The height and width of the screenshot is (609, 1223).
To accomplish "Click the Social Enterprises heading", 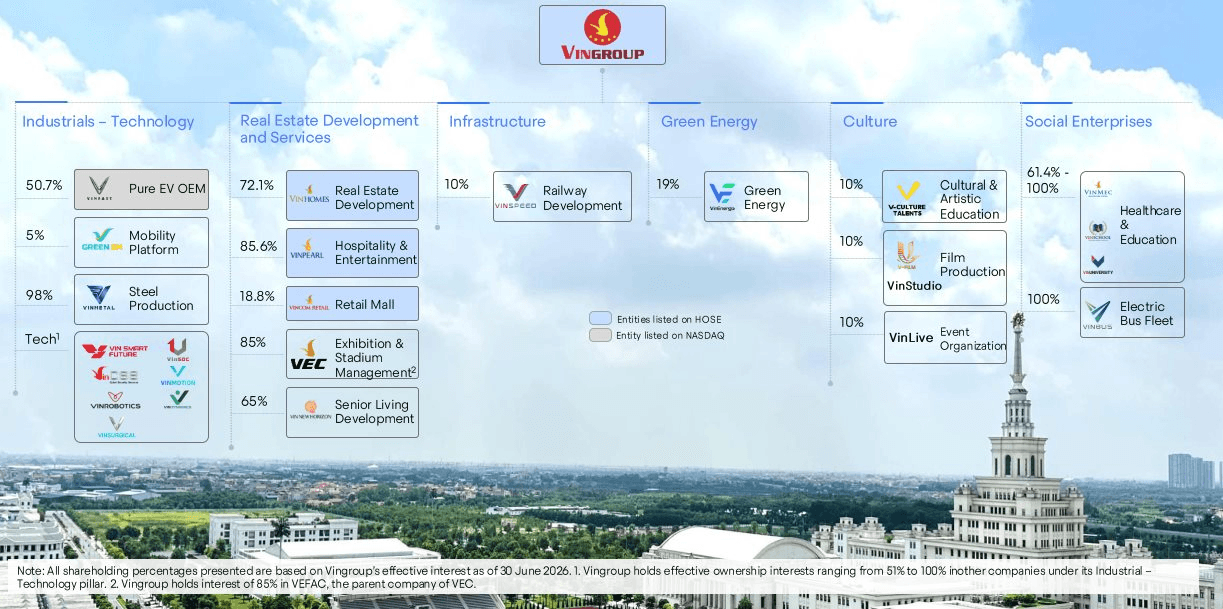I will 1088,121.
